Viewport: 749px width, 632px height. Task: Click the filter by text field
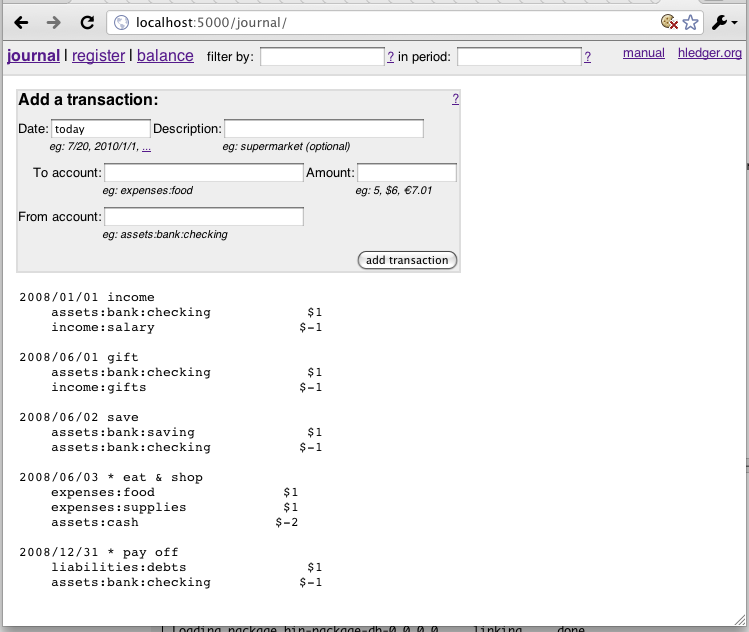(x=322, y=57)
